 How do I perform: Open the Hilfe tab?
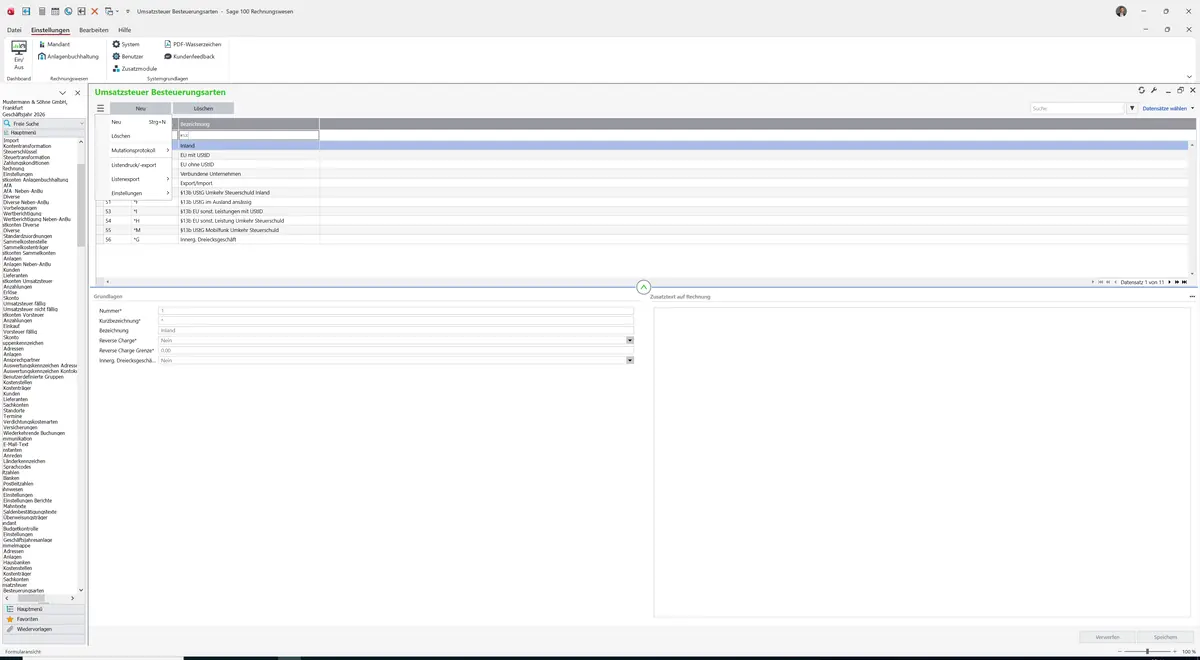[x=125, y=30]
